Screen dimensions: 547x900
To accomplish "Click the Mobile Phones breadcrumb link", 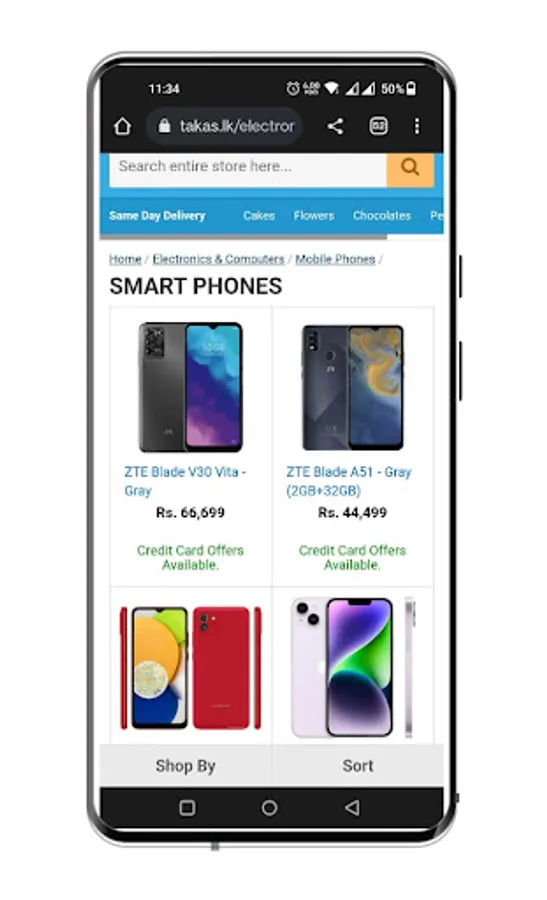I will pyautogui.click(x=335, y=259).
